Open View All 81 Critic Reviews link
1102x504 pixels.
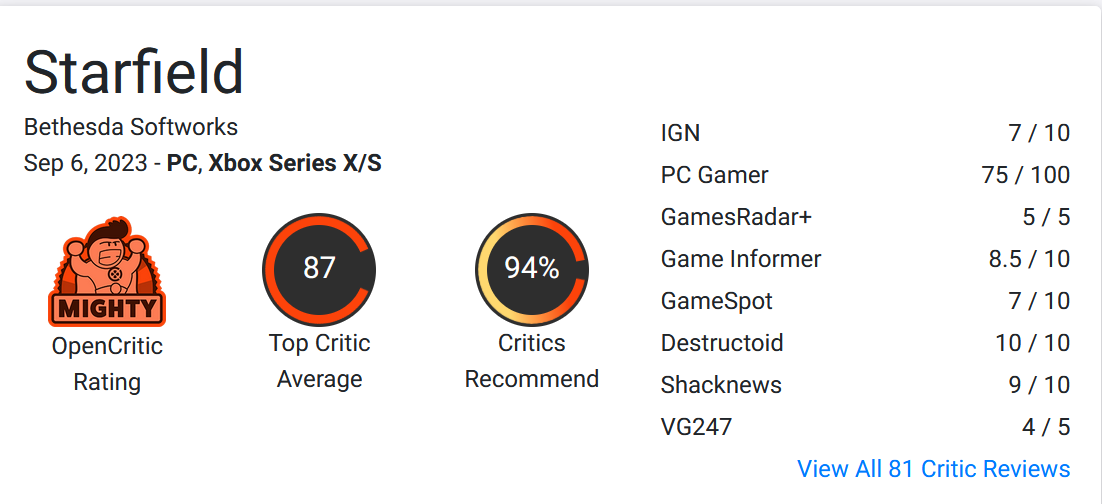pyautogui.click(x=933, y=468)
